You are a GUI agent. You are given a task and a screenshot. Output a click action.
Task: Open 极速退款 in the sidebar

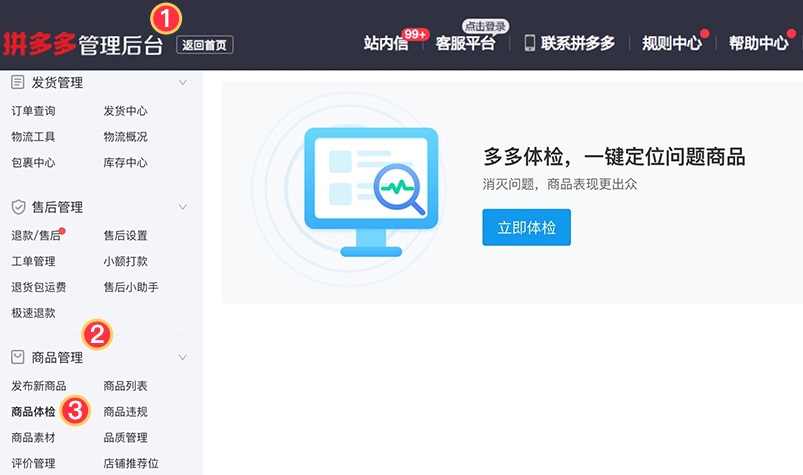[33, 313]
